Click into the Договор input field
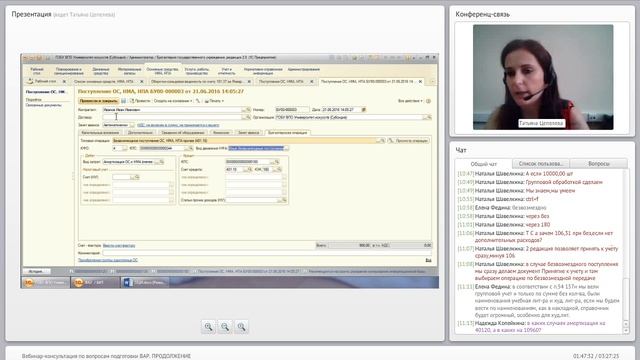This screenshot has height=360, width=640. click(173, 117)
